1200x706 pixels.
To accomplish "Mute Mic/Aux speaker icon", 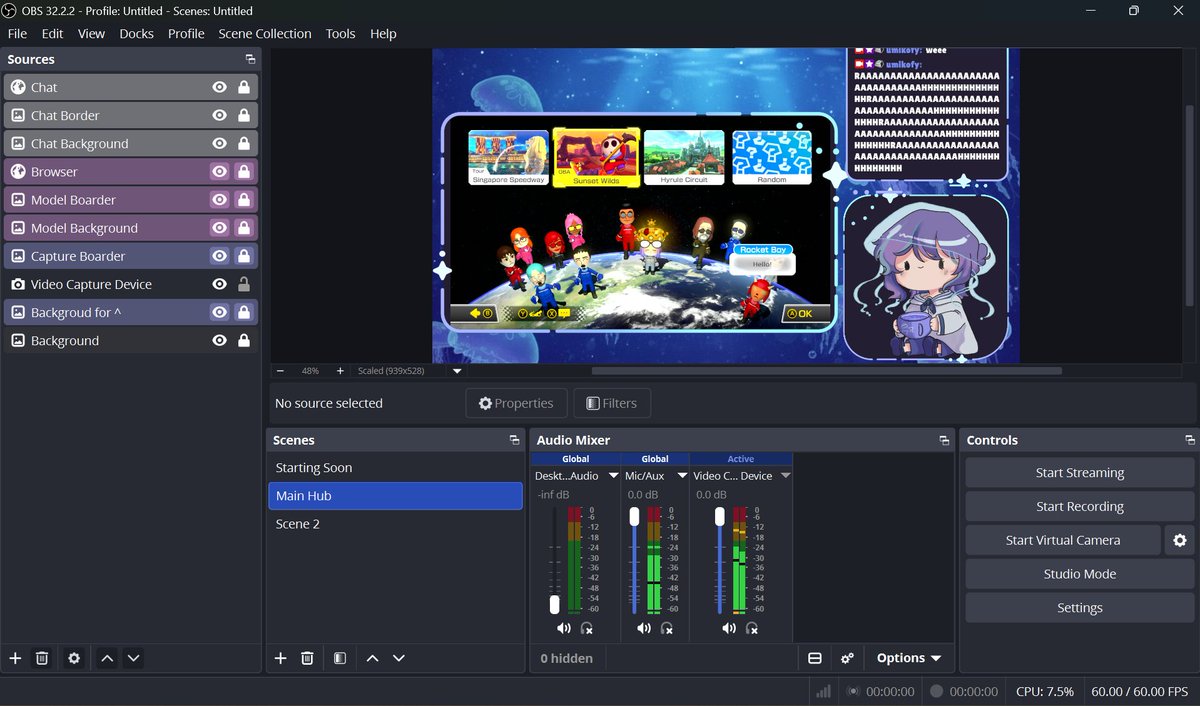I will coord(643,628).
